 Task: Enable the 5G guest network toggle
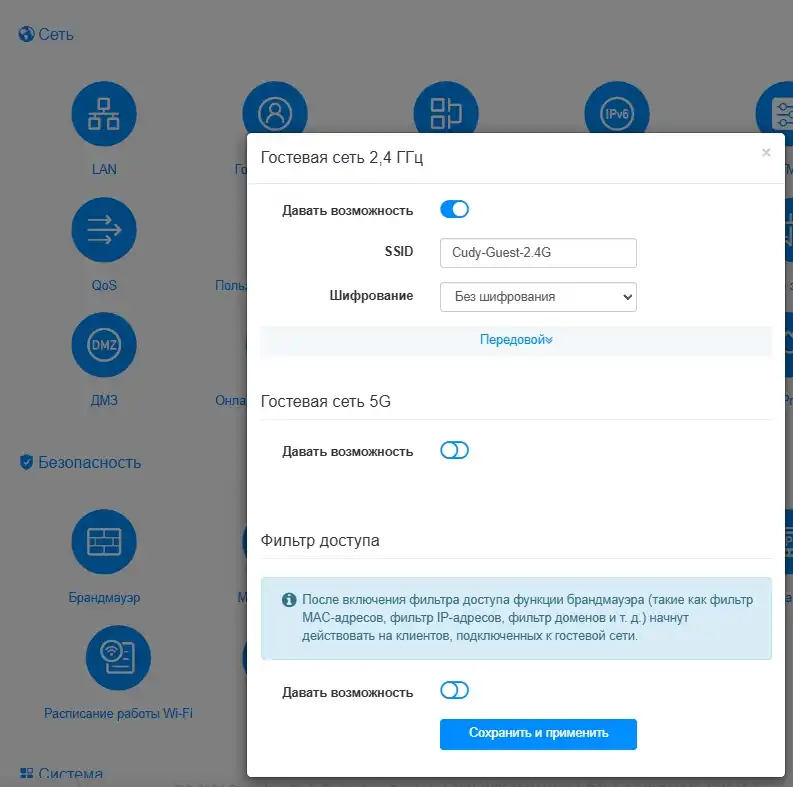(454, 450)
